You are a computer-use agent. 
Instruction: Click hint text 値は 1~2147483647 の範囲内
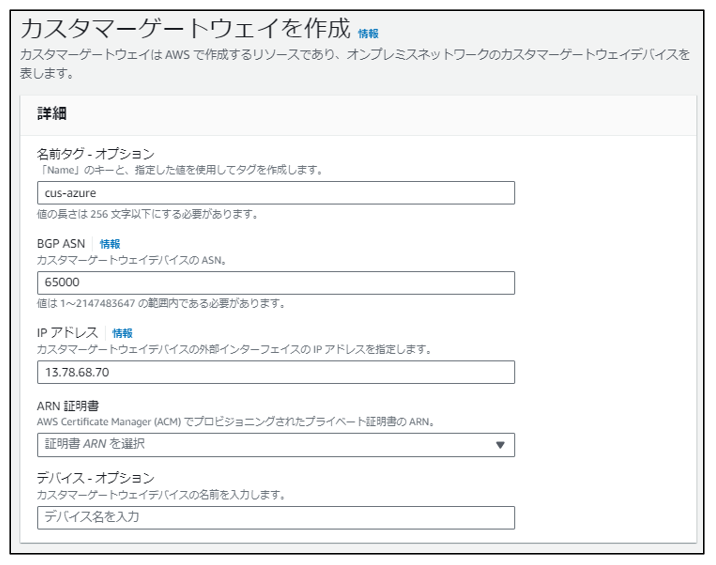161,303
